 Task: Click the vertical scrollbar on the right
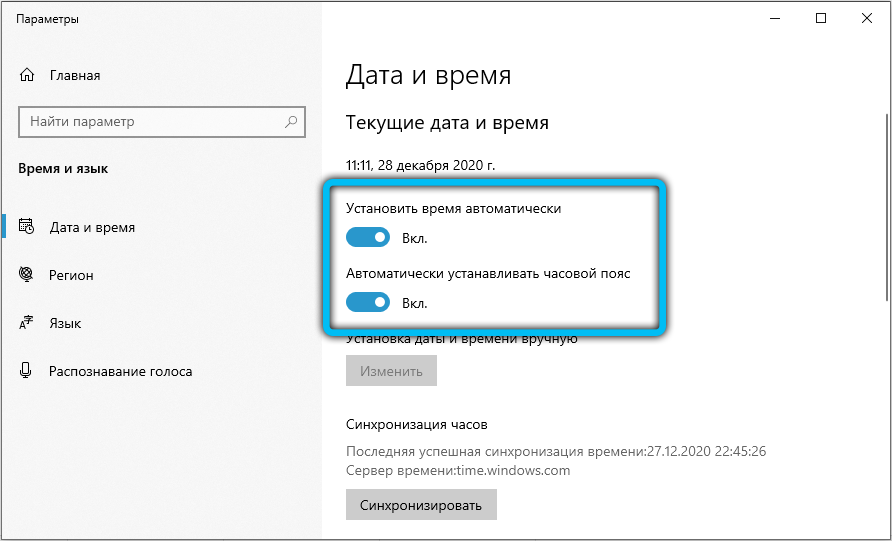(x=886, y=200)
